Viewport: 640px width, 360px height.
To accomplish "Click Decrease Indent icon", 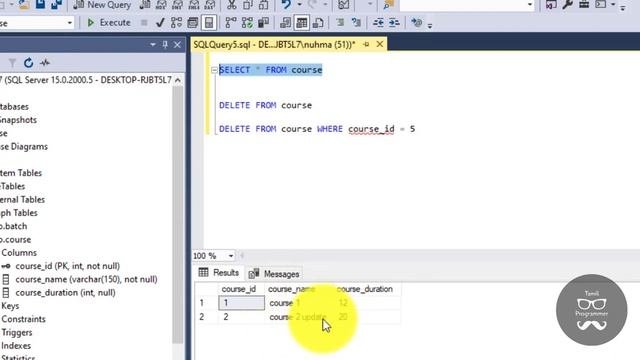I will [378, 23].
